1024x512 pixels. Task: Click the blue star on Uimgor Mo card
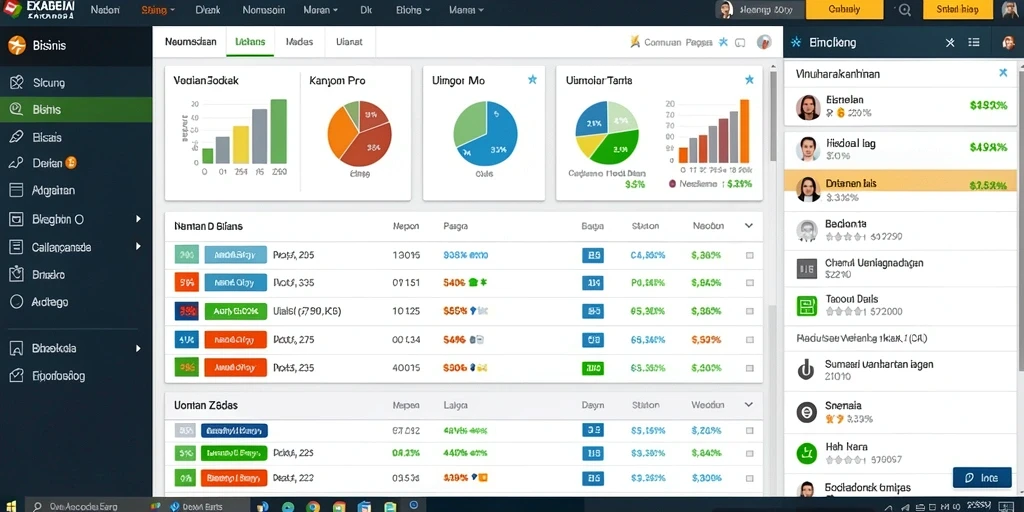pyautogui.click(x=532, y=80)
